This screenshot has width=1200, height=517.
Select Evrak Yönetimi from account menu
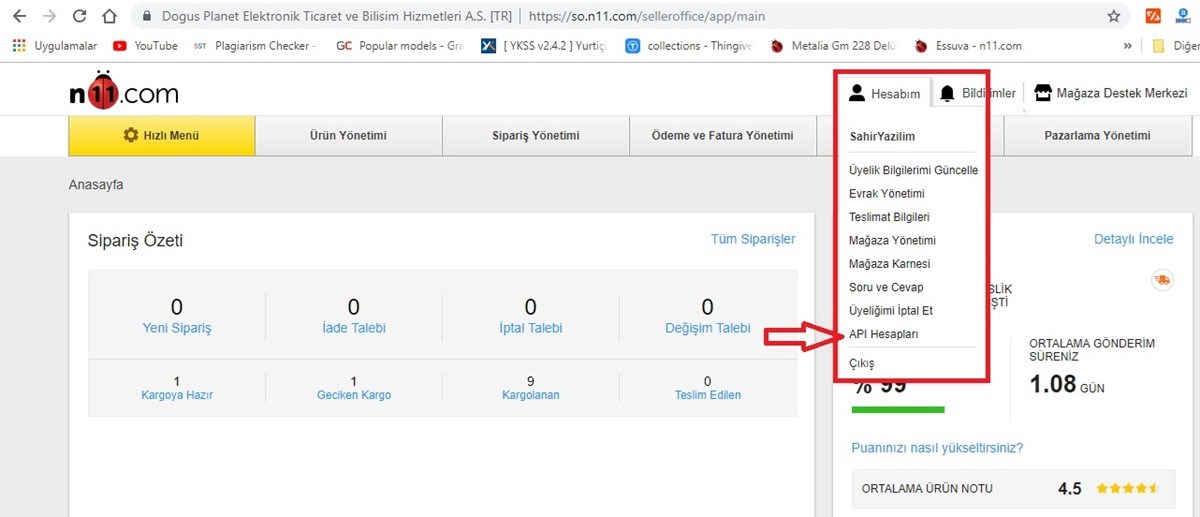tap(886, 193)
